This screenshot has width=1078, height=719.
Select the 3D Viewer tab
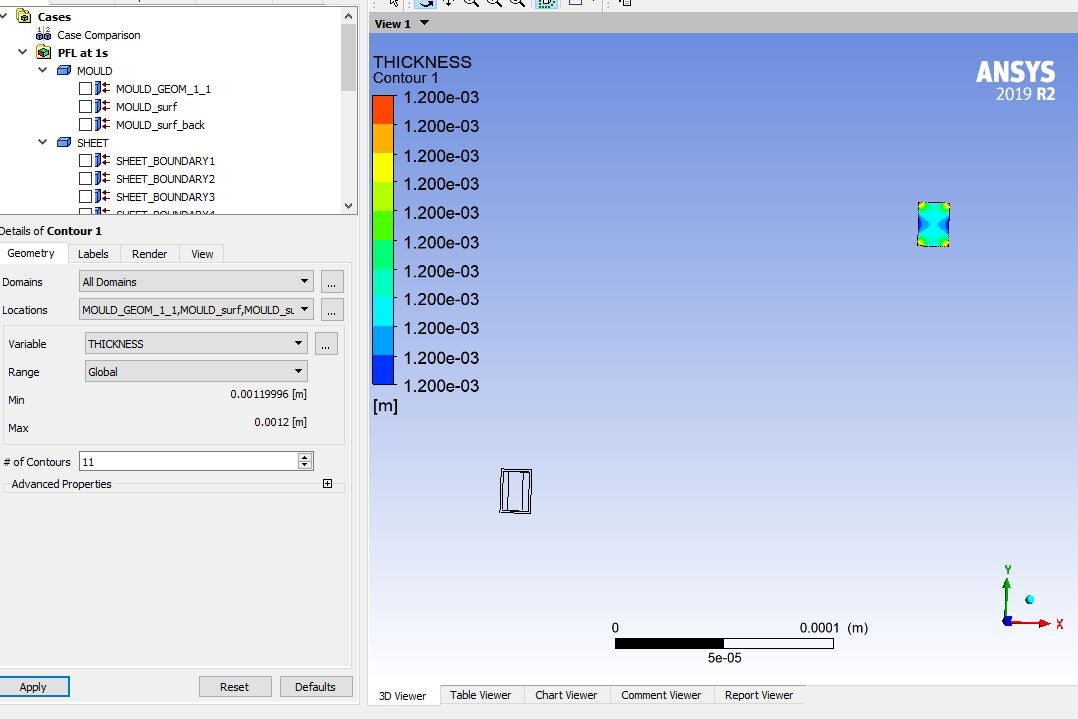(402, 696)
